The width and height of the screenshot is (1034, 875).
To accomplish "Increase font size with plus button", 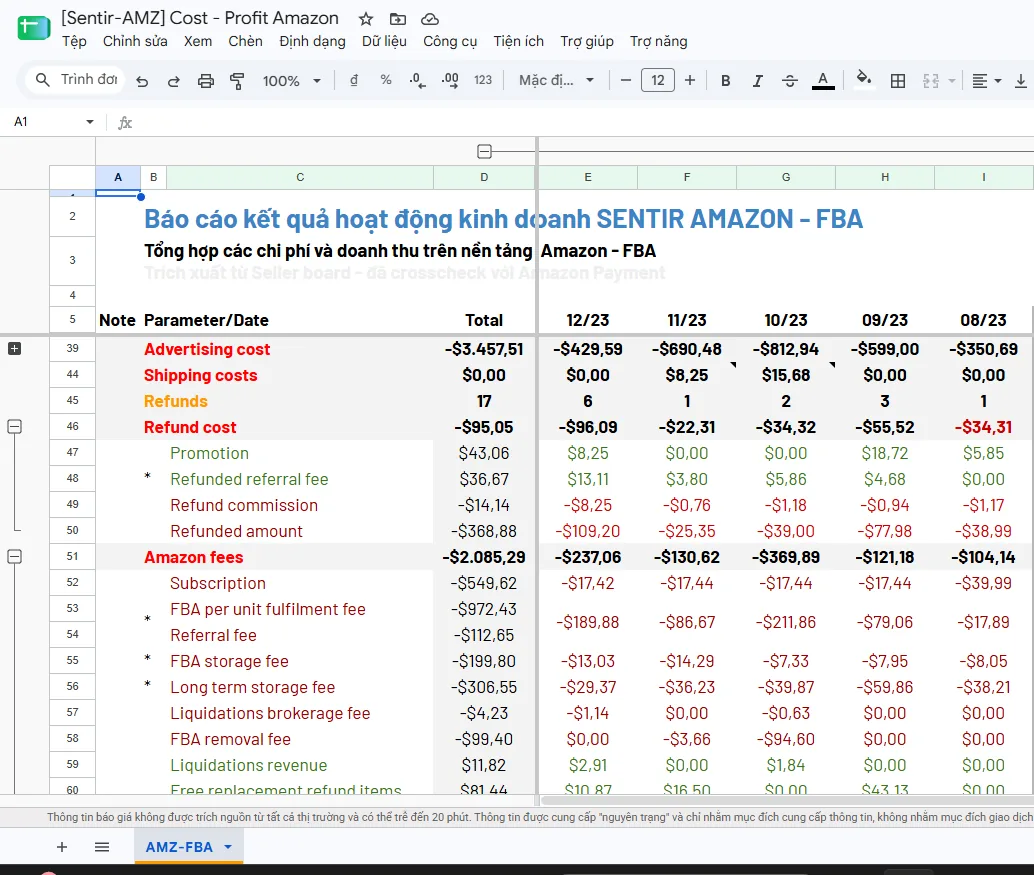I will pos(690,80).
